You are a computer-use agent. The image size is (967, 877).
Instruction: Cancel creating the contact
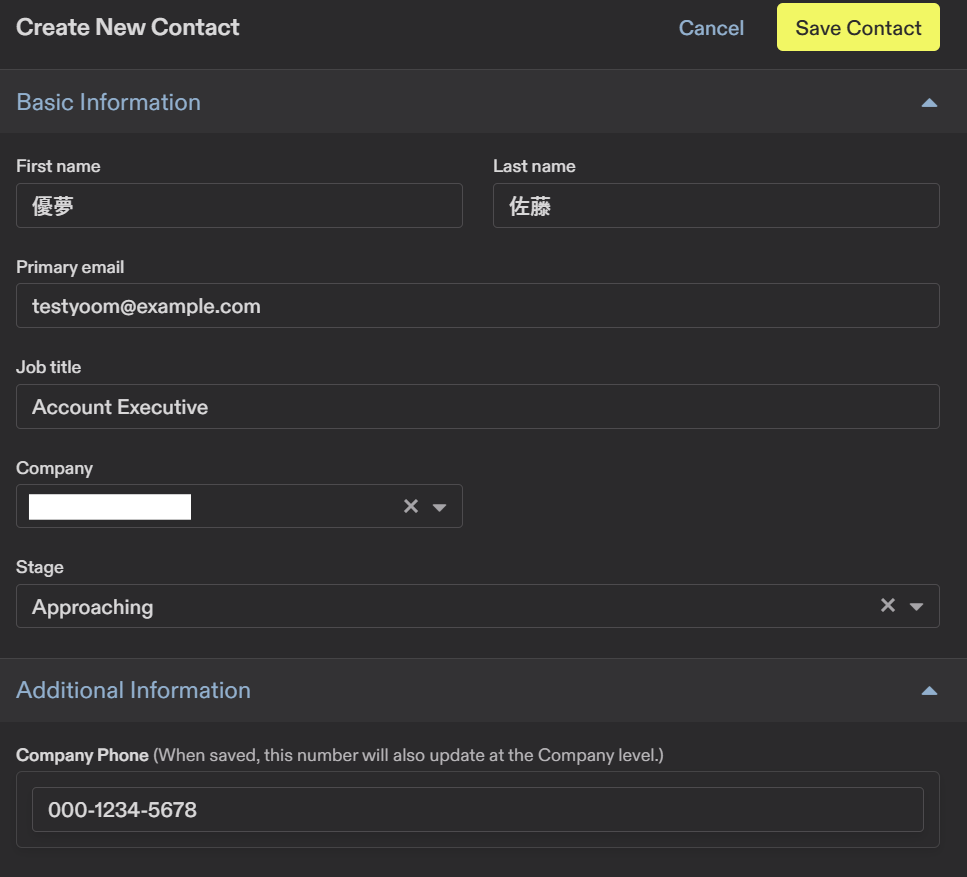[x=711, y=28]
